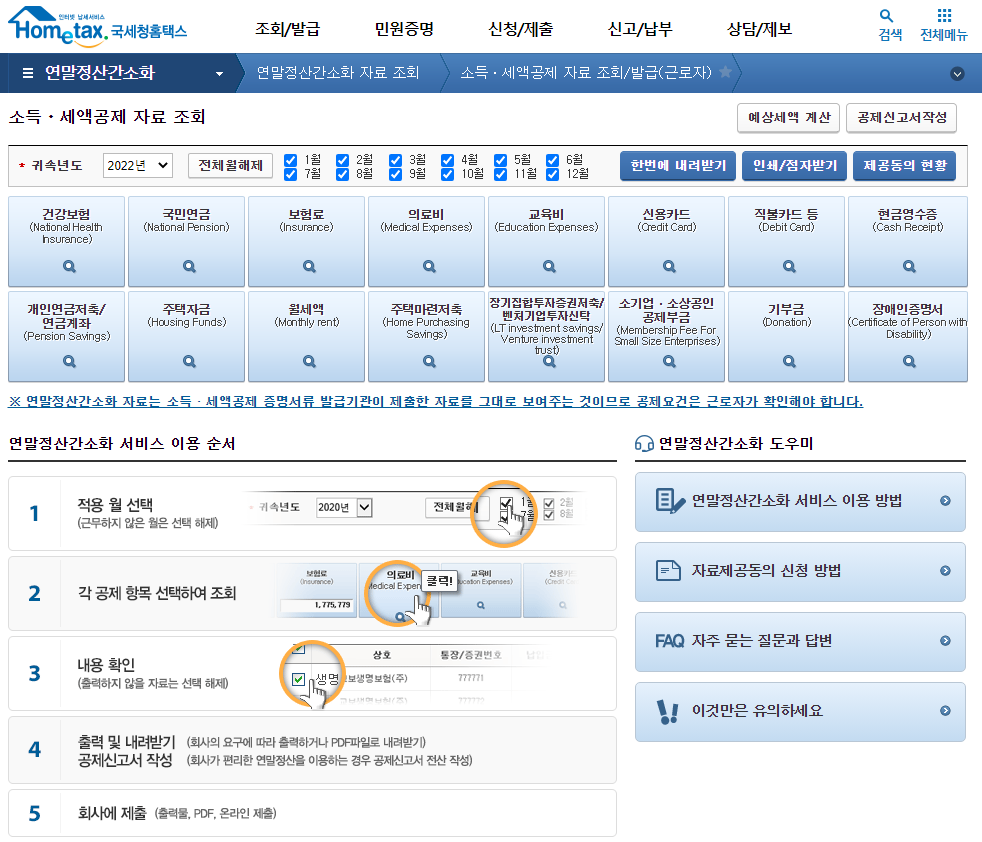Click the hamburger menu icon beside 연말정산간소화
Image resolution: width=982 pixels, height=842 pixels.
(x=28, y=73)
